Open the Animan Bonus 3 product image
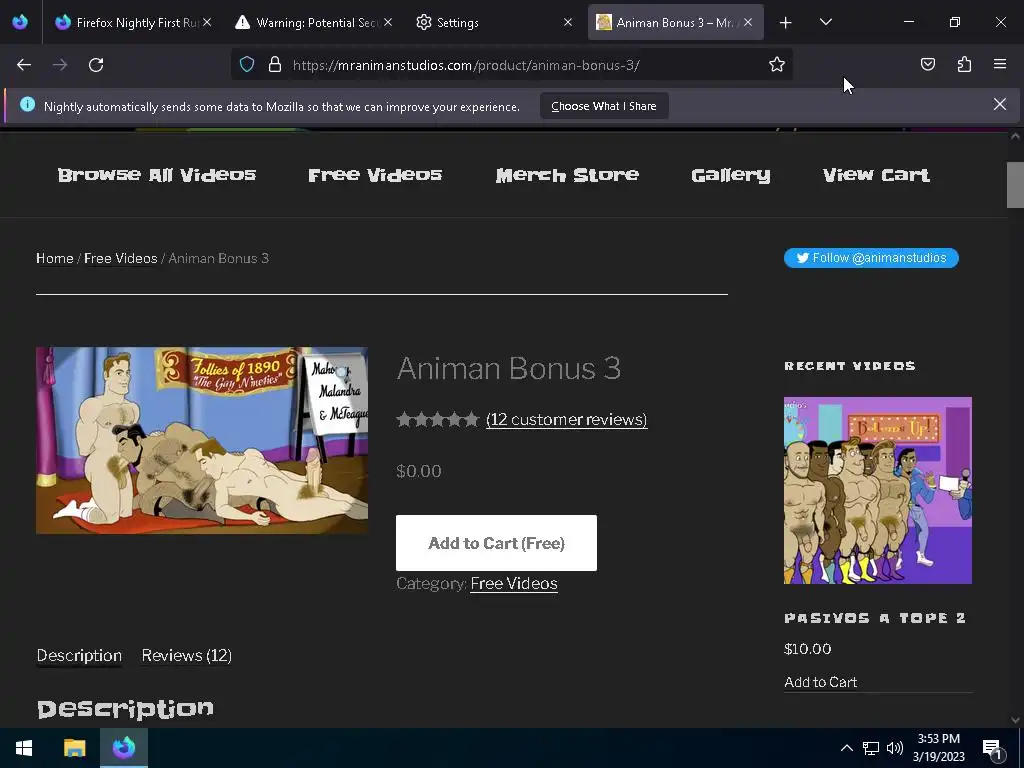1024x768 pixels. pyautogui.click(x=202, y=440)
